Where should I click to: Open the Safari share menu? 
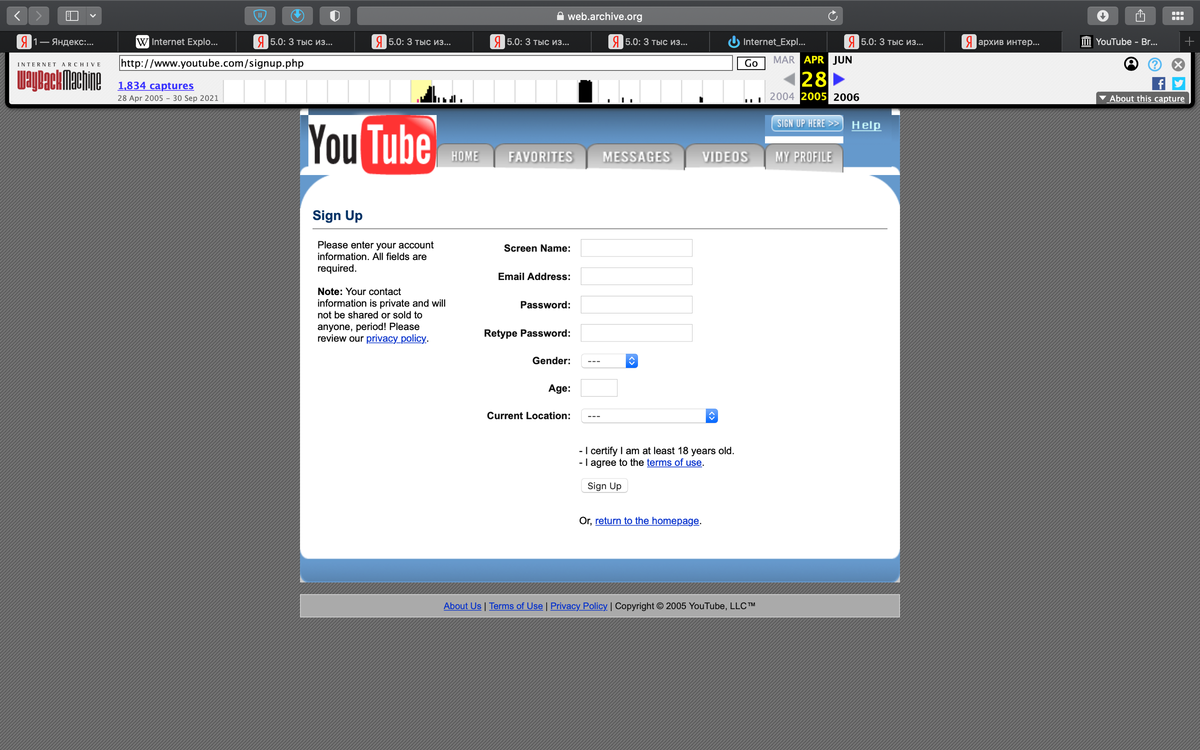(x=1140, y=16)
